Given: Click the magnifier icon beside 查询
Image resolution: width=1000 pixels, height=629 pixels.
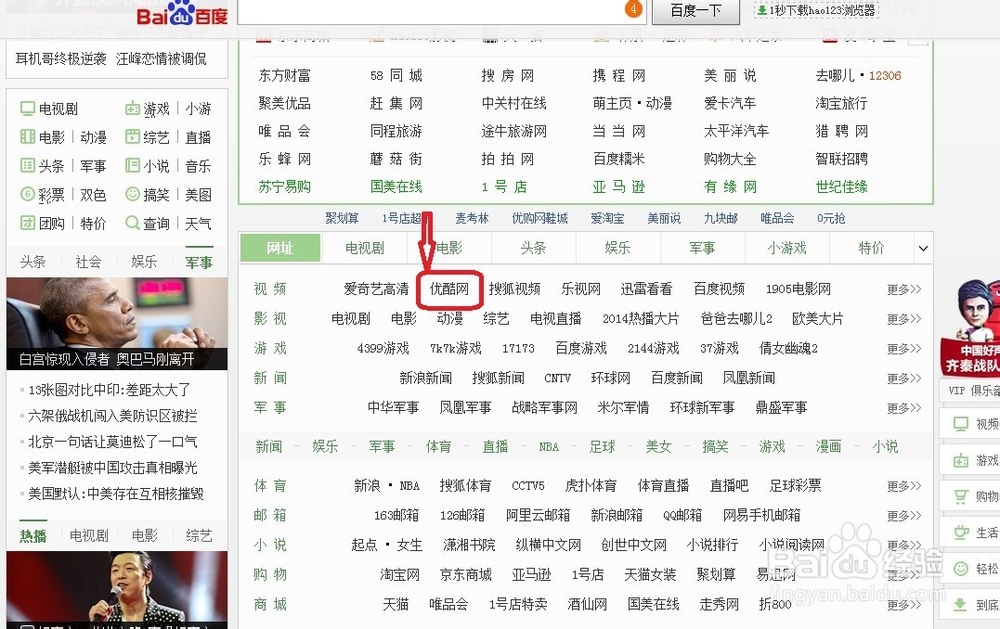Looking at the screenshot, I should [132, 223].
